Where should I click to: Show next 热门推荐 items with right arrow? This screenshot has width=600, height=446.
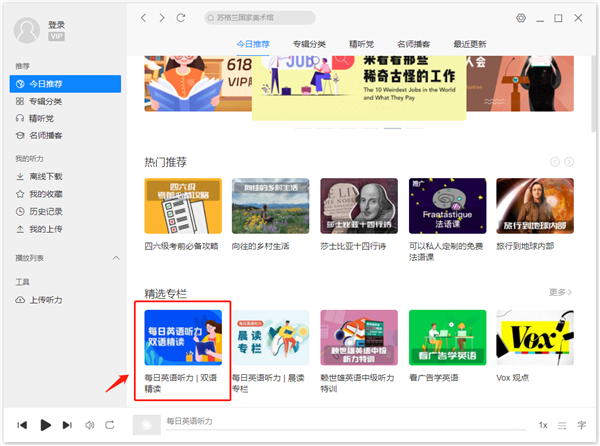coord(571,161)
